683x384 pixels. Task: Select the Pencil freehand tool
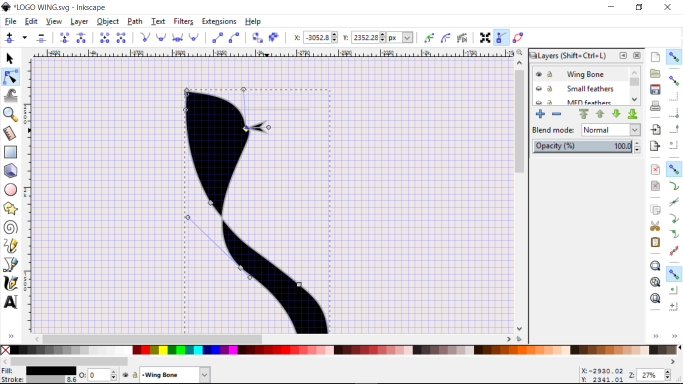tap(10, 246)
